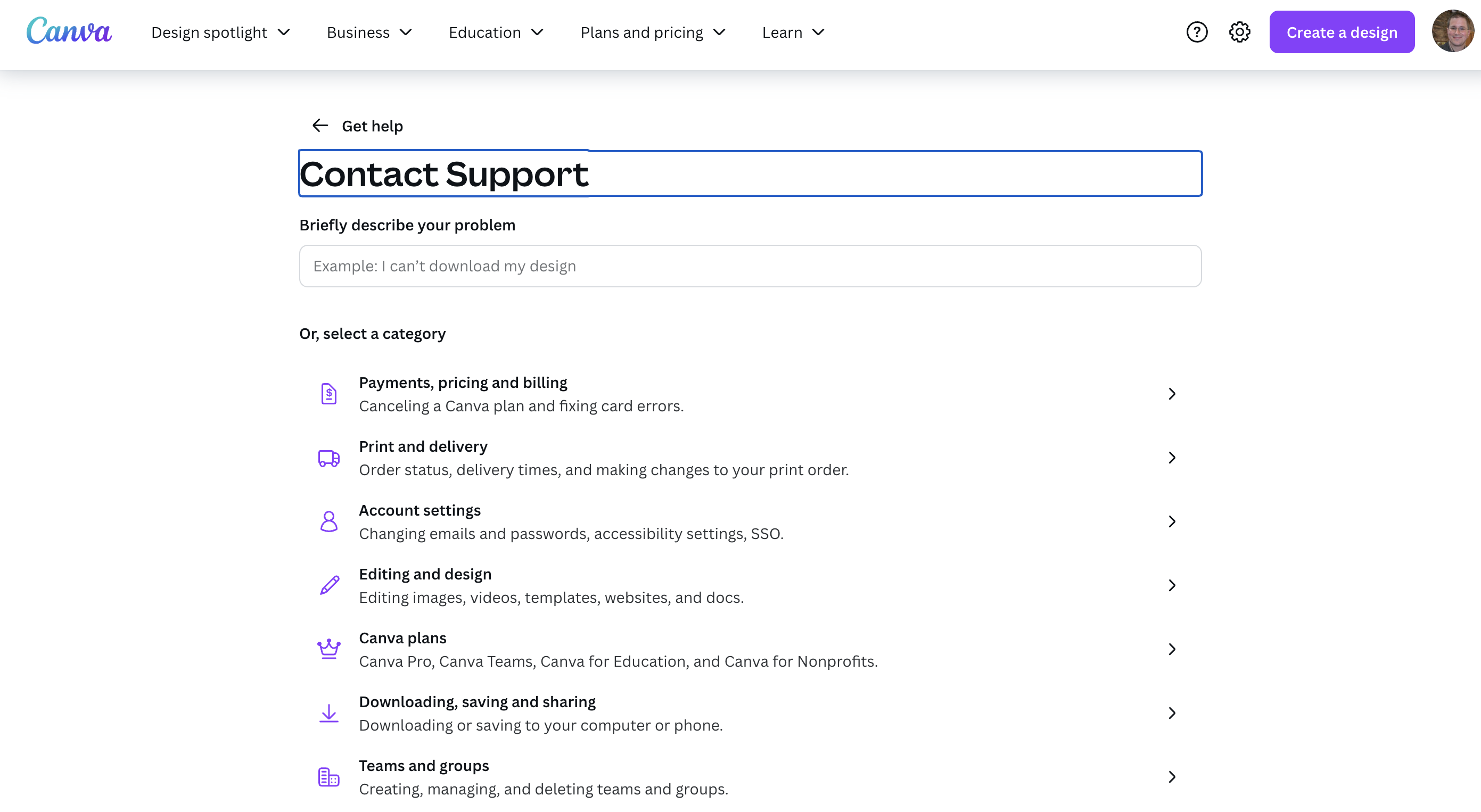Click 'Editing images, videos, templates' description

pos(552,597)
